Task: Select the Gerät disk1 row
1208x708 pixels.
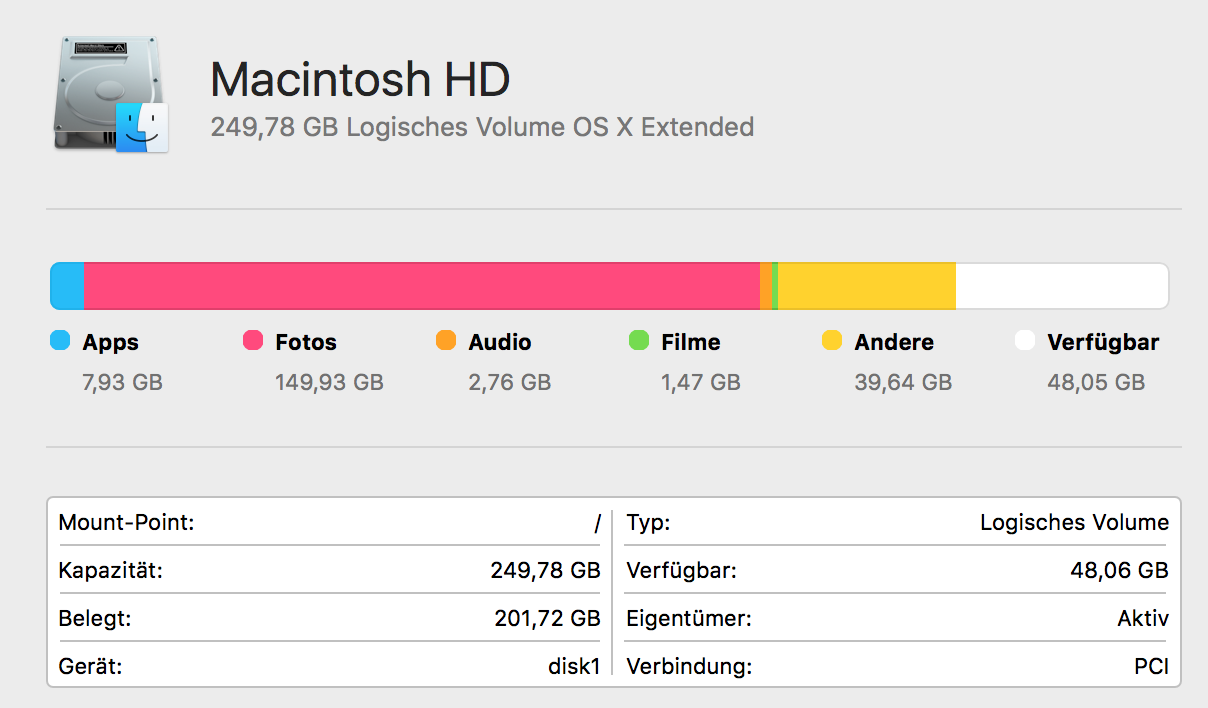Action: coord(330,665)
